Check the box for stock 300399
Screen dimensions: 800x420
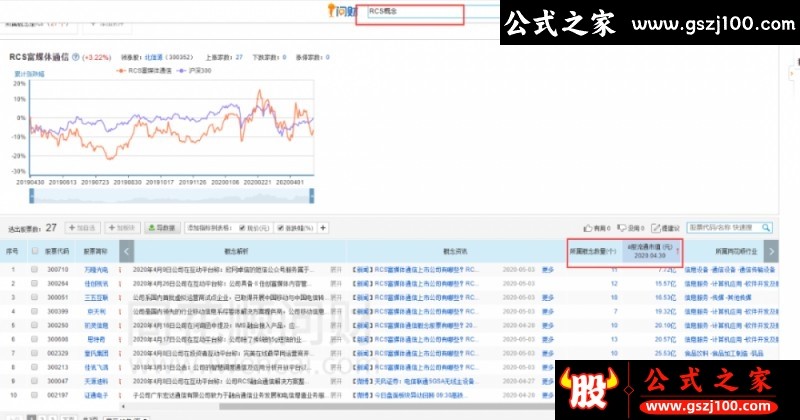pos(34,311)
